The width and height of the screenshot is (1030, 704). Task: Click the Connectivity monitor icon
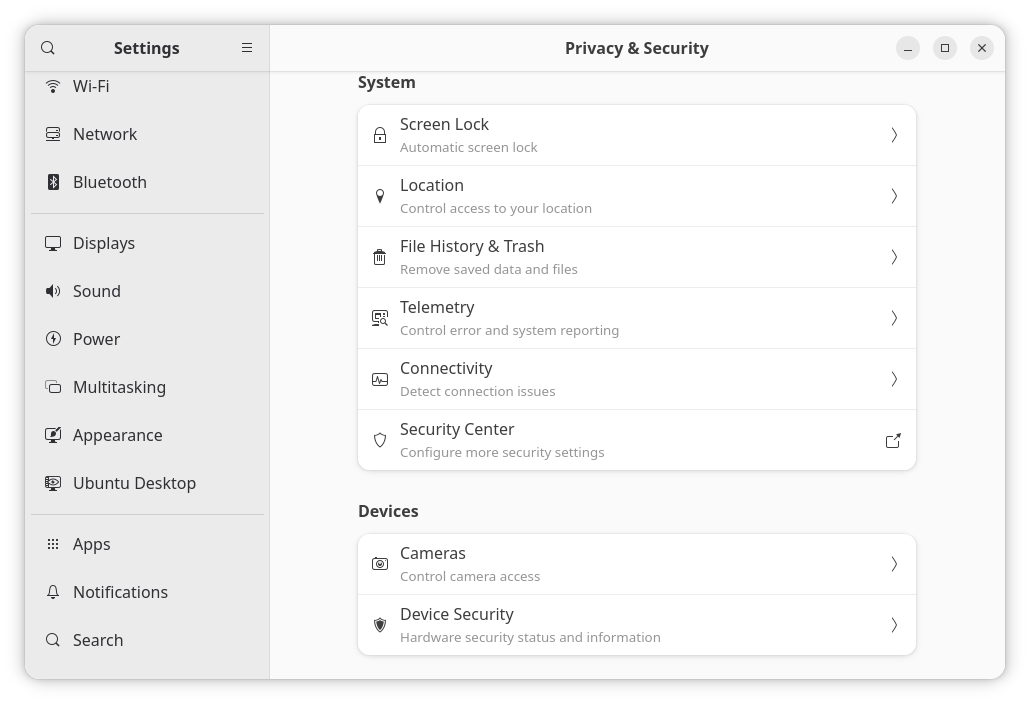click(x=380, y=379)
